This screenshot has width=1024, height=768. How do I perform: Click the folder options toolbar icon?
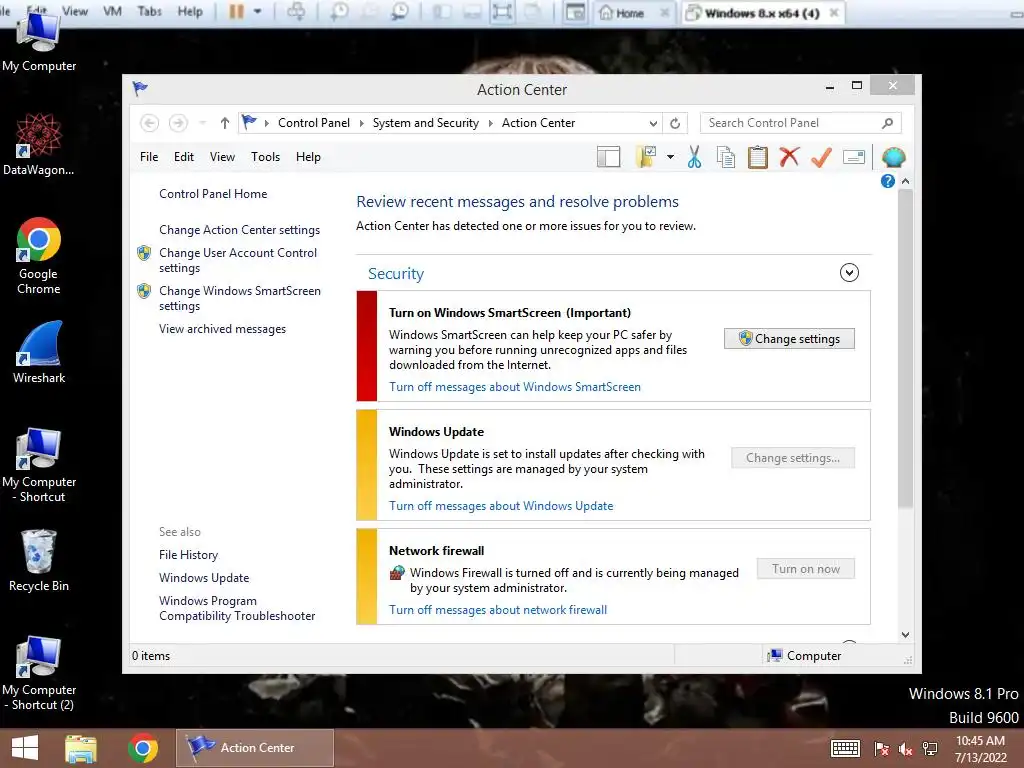coord(646,157)
